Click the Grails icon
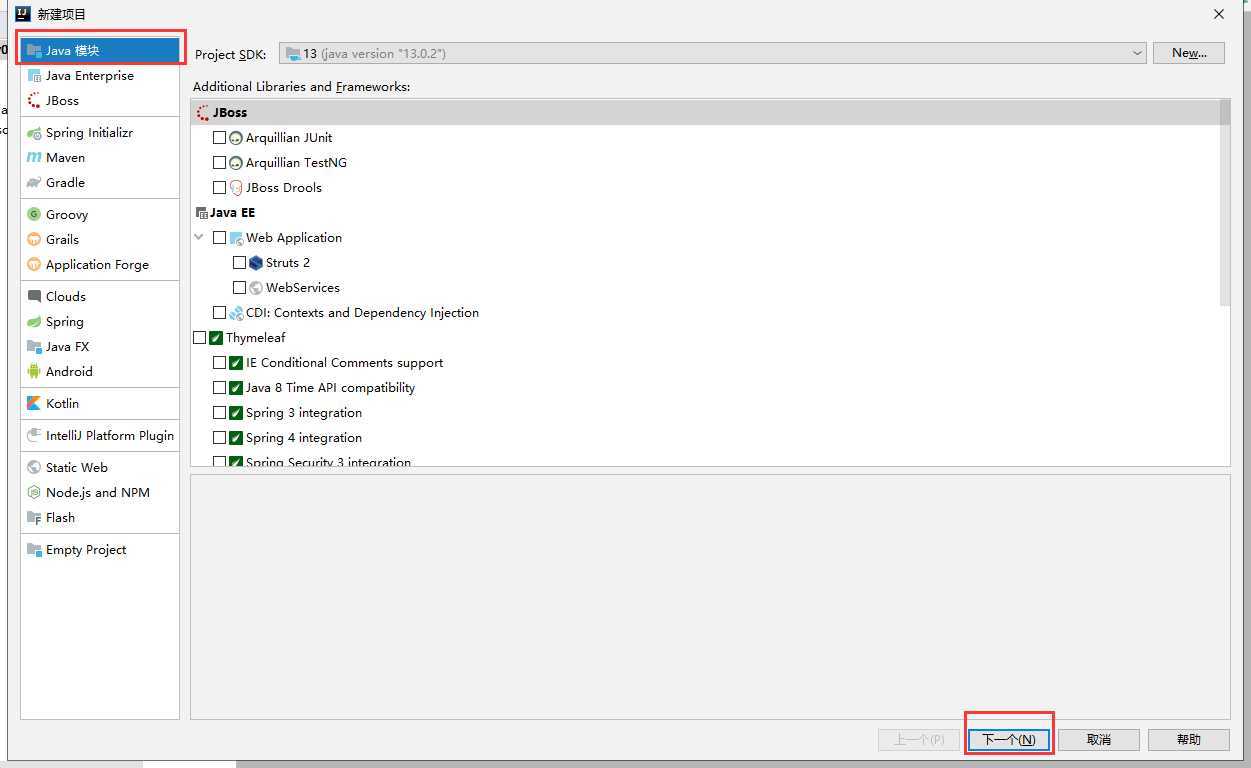 pyautogui.click(x=34, y=239)
